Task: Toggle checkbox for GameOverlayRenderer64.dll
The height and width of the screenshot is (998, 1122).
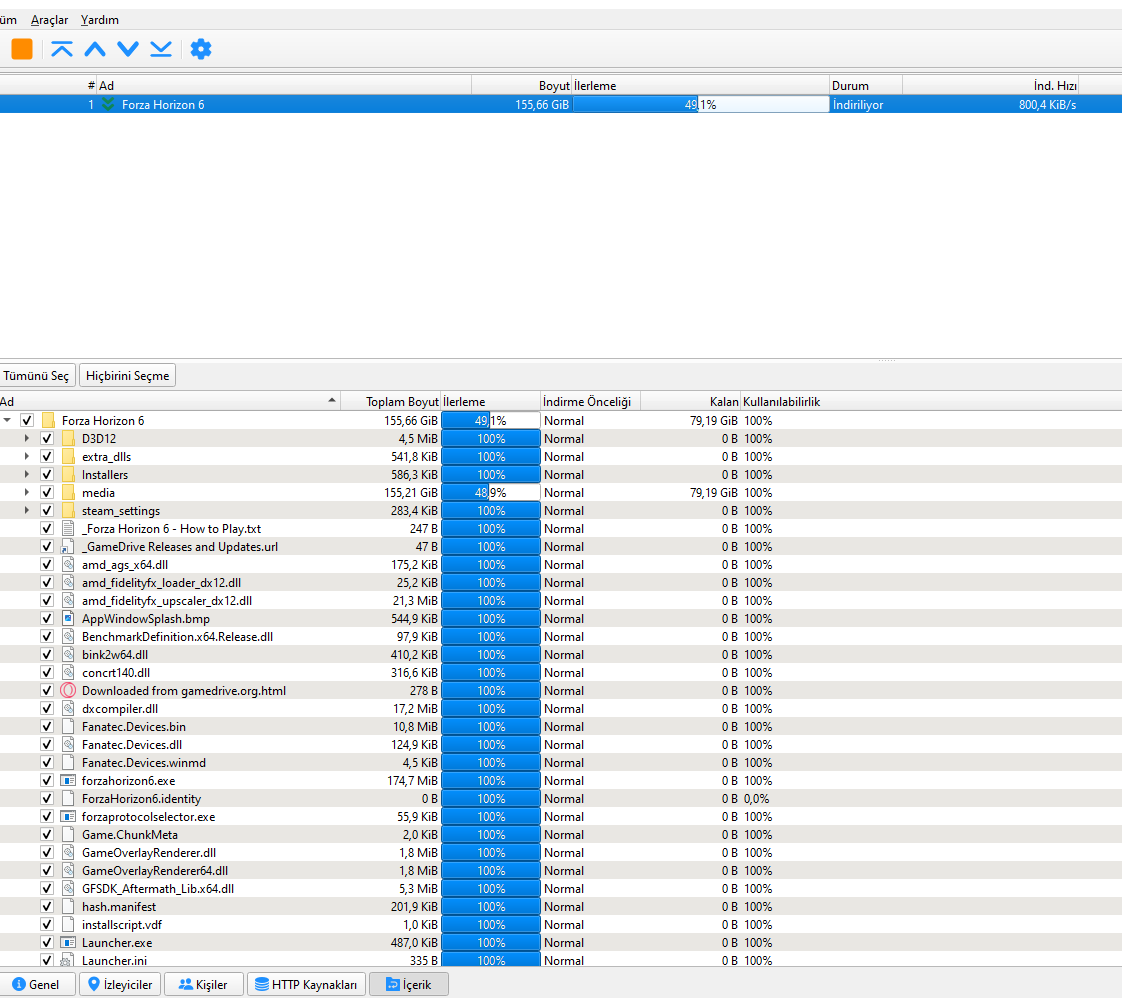Action: point(47,871)
